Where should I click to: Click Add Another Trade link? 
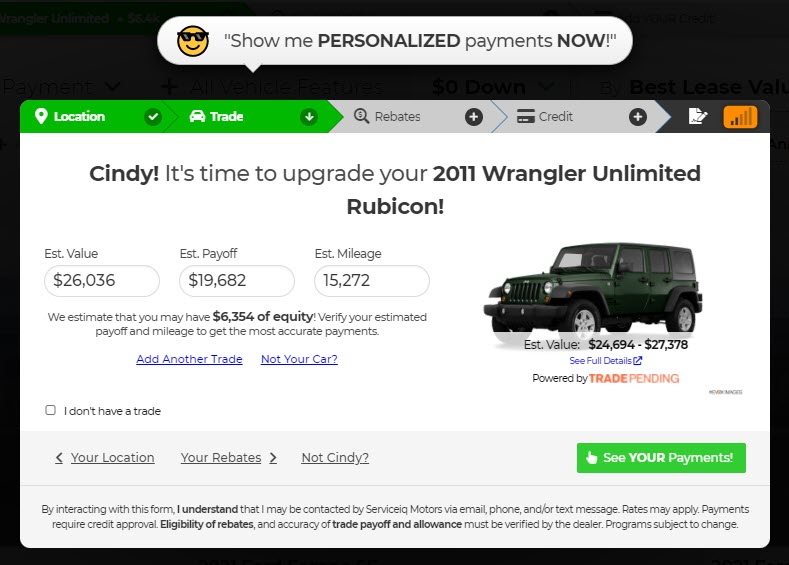[189, 359]
